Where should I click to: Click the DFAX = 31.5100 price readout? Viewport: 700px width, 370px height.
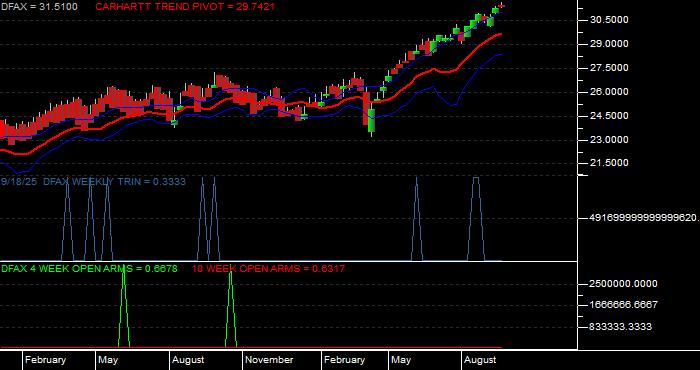coord(39,7)
